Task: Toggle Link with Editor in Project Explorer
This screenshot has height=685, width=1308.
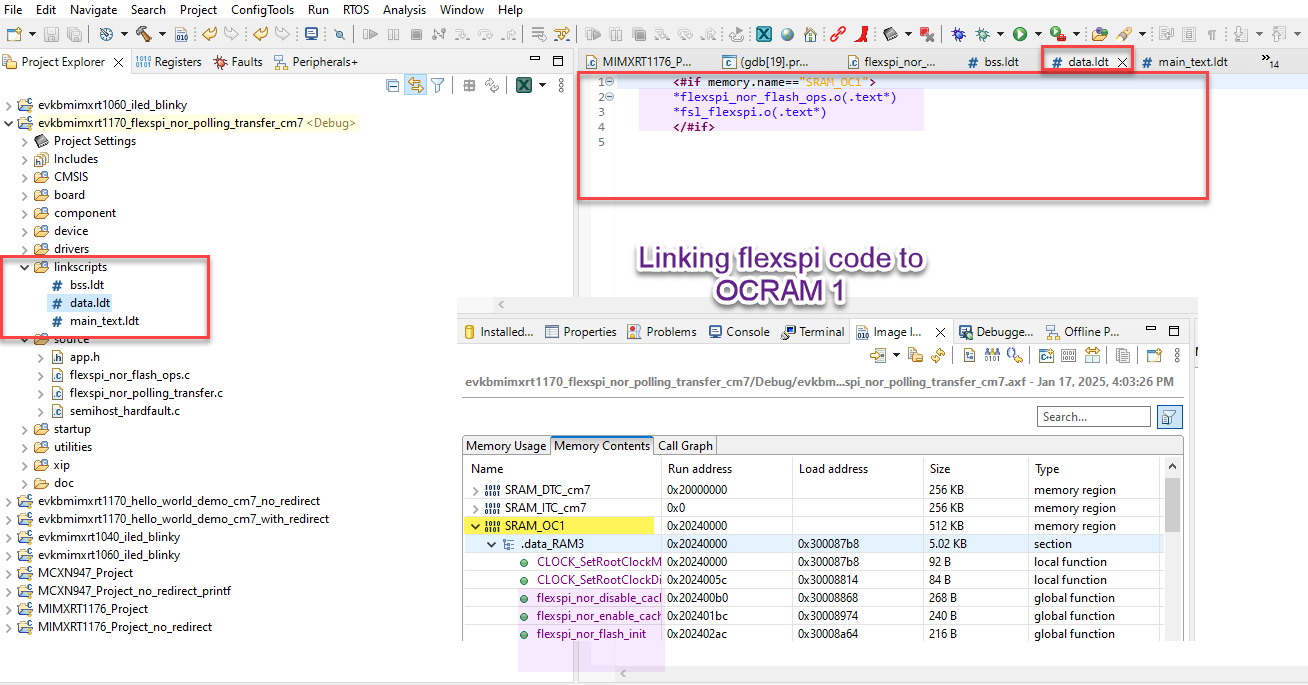Action: tap(415, 86)
